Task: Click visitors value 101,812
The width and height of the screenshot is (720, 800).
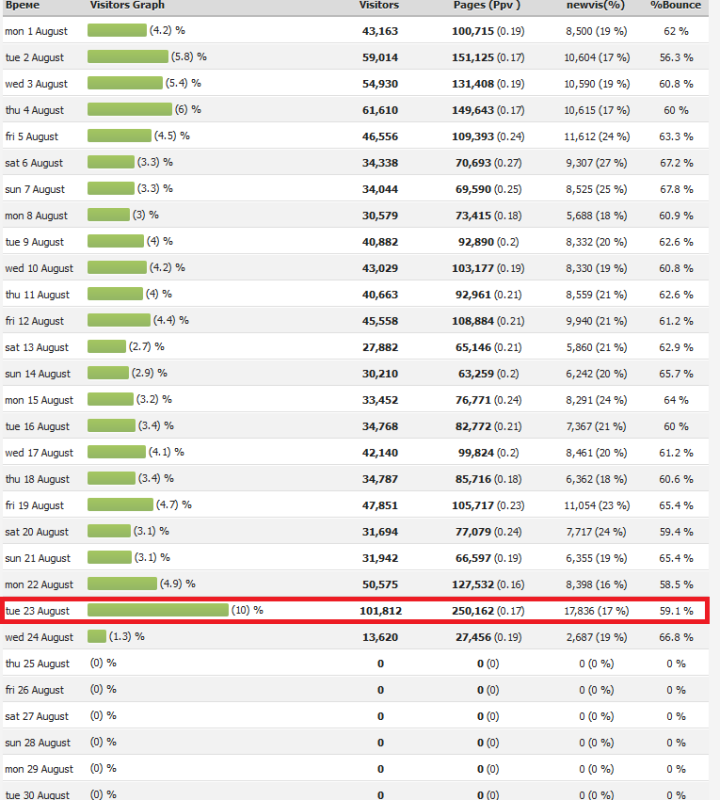Action: 380,611
